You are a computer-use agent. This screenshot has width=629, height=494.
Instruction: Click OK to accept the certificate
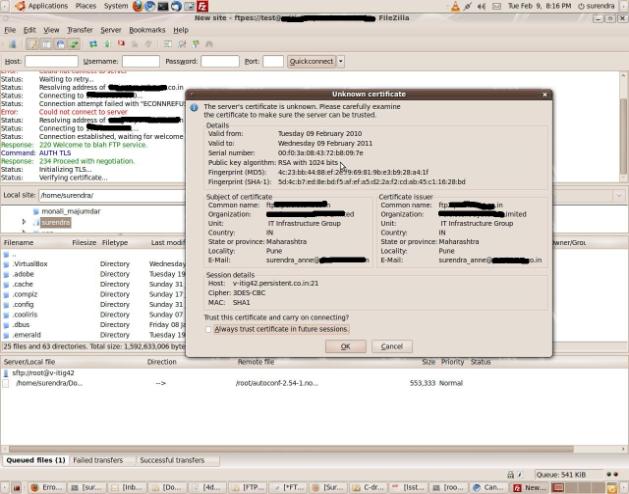345,346
